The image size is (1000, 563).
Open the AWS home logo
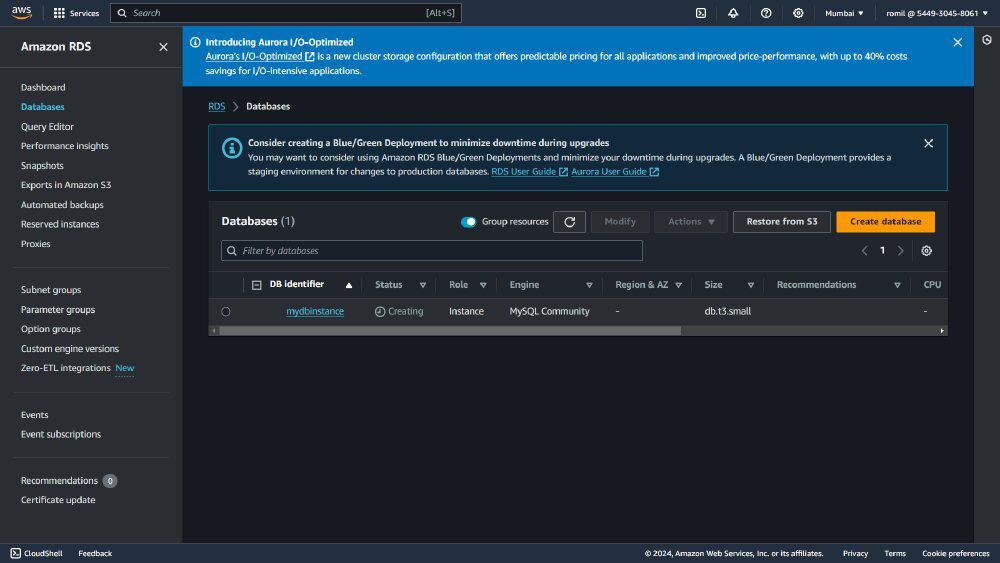pyautogui.click(x=21, y=13)
